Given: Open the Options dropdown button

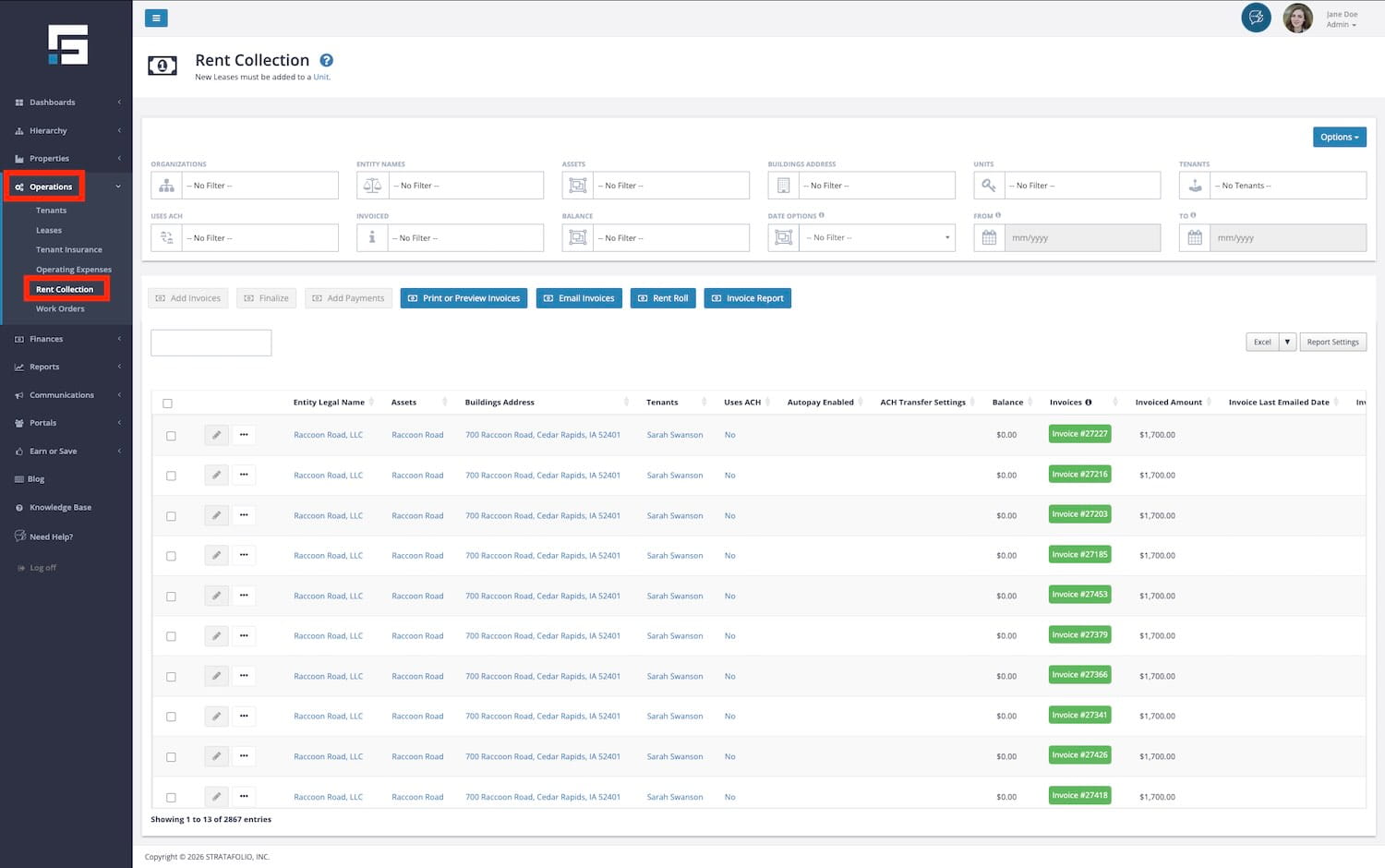Looking at the screenshot, I should tap(1339, 137).
